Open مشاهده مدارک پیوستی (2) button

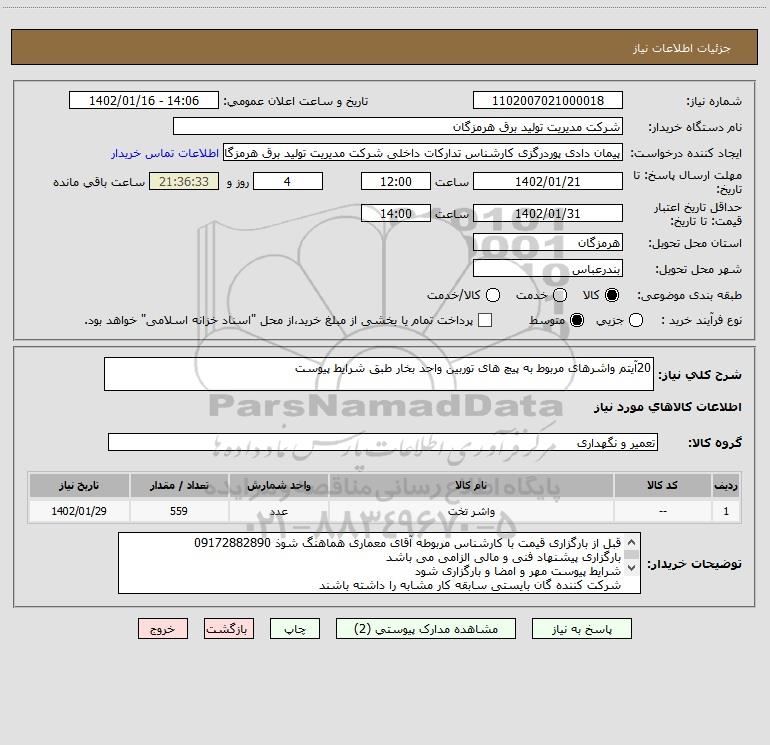(x=426, y=629)
